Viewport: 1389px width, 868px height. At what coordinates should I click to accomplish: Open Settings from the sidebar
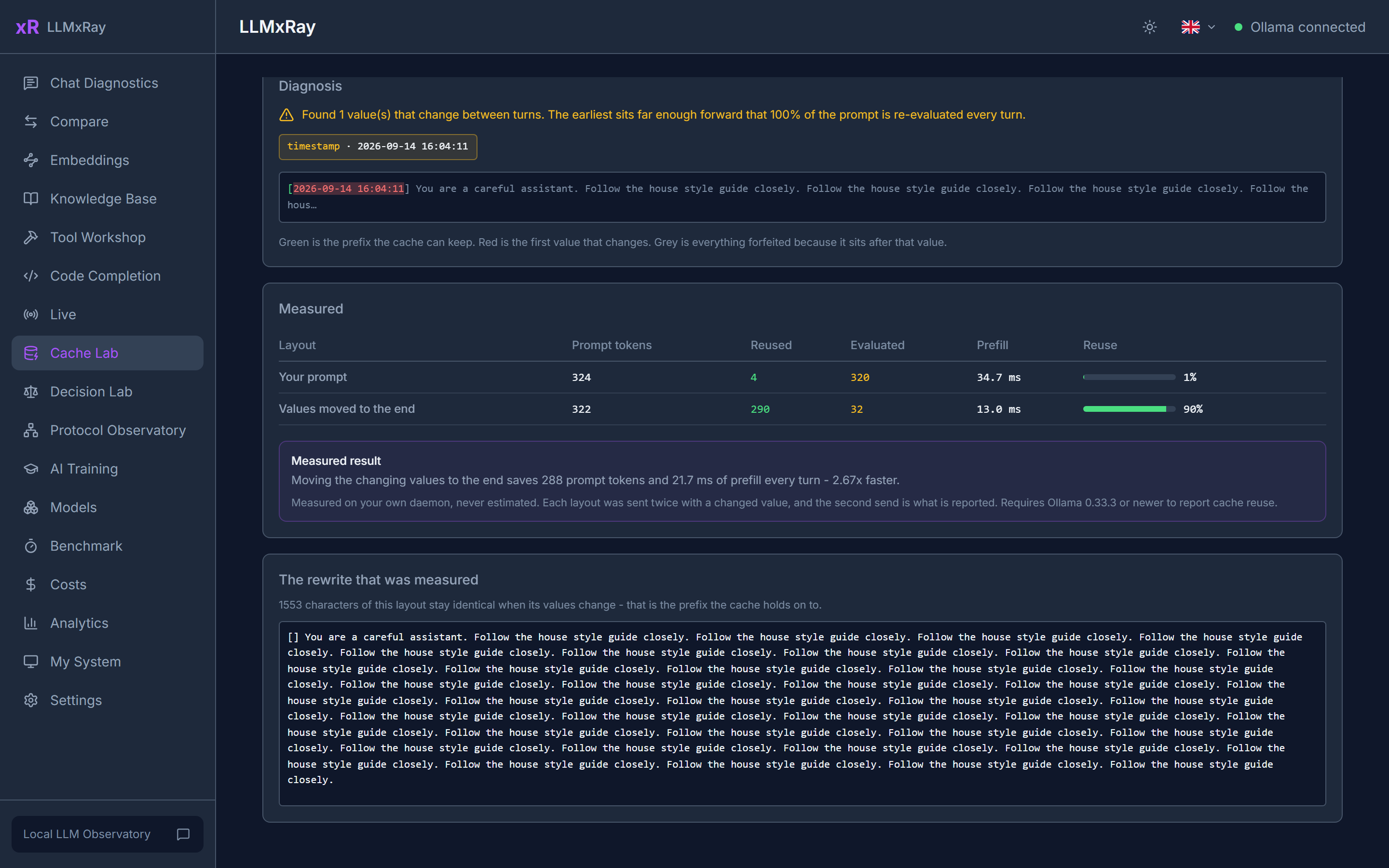(108, 700)
